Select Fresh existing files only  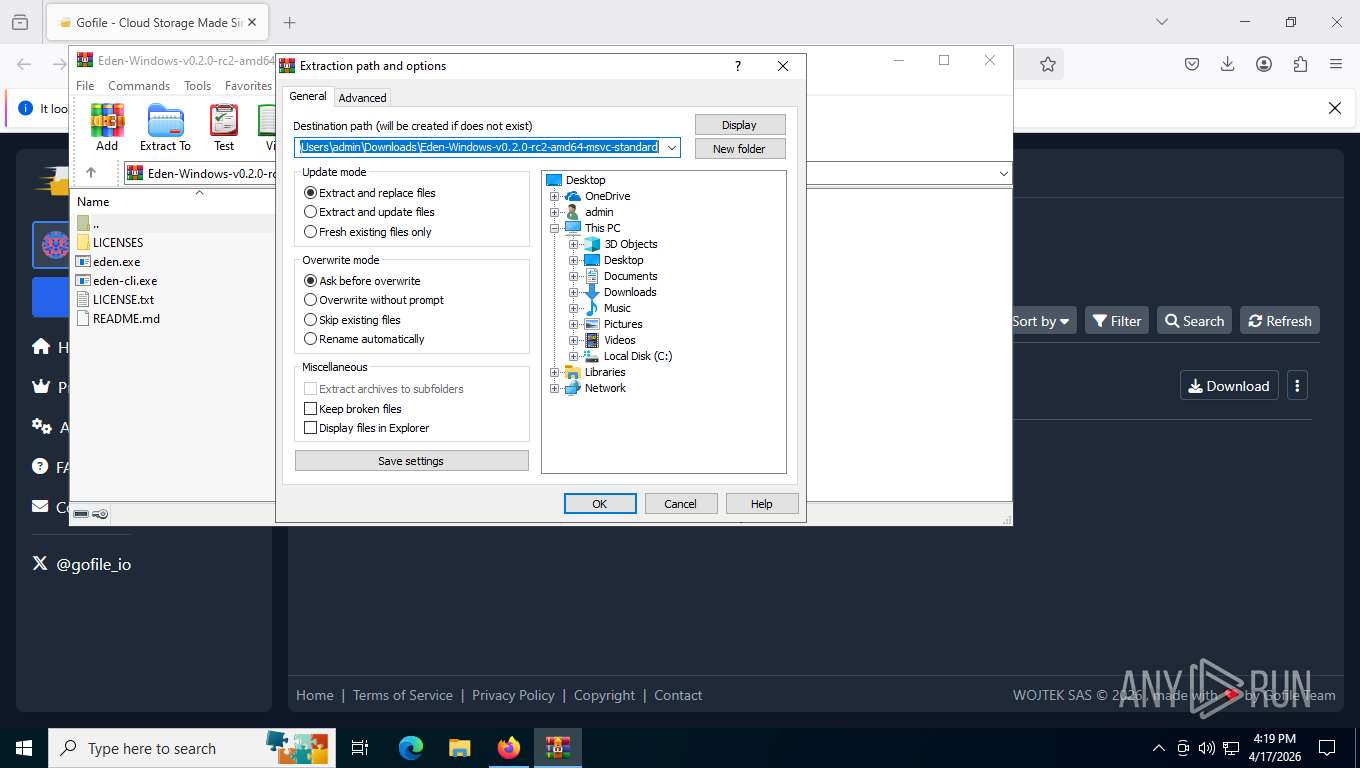pyautogui.click(x=368, y=232)
